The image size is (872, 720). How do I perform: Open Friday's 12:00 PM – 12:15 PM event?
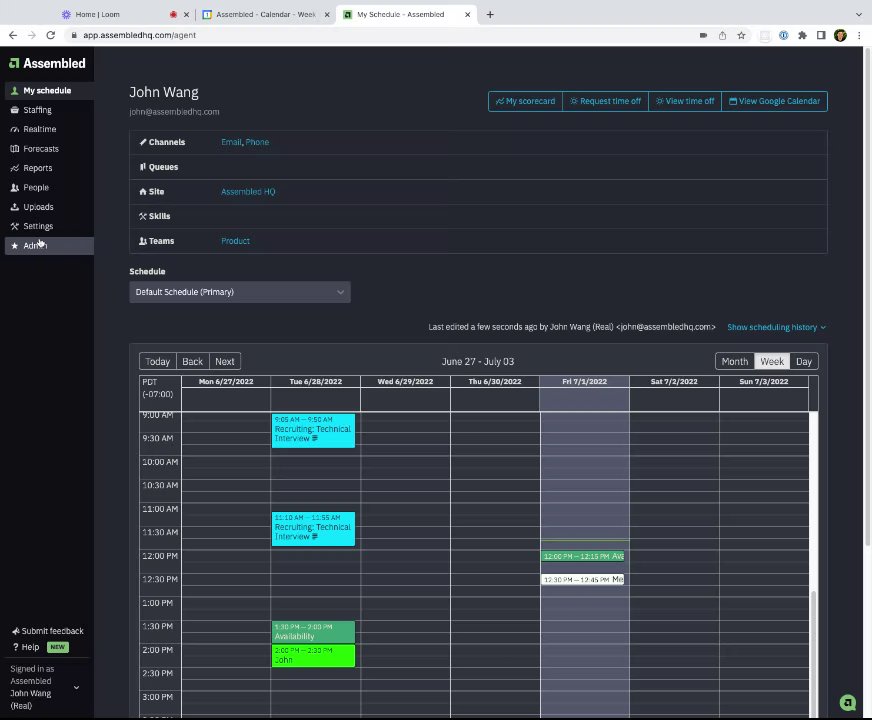[x=583, y=556]
